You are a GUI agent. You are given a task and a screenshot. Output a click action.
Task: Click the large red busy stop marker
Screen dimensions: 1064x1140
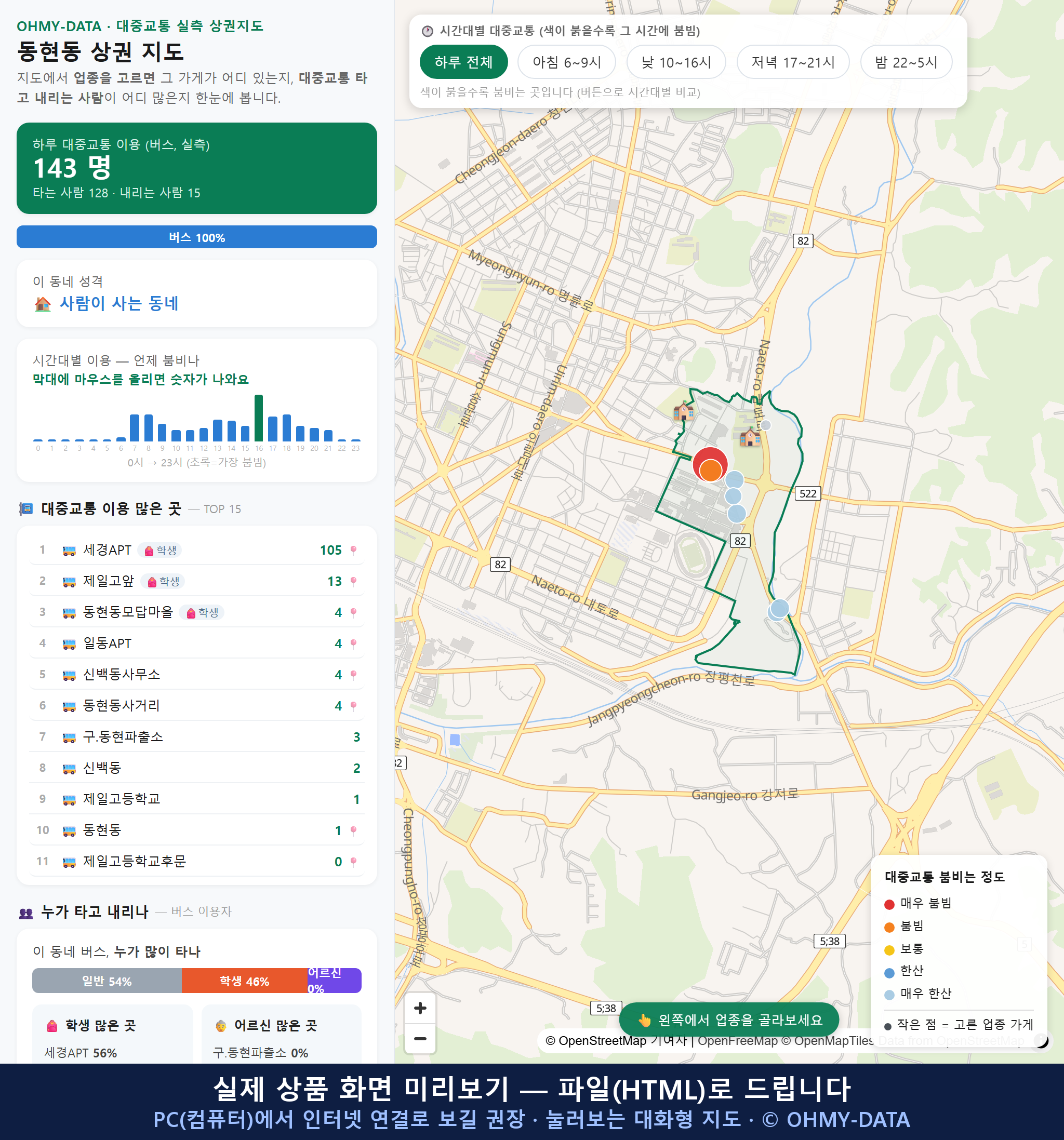(x=710, y=458)
